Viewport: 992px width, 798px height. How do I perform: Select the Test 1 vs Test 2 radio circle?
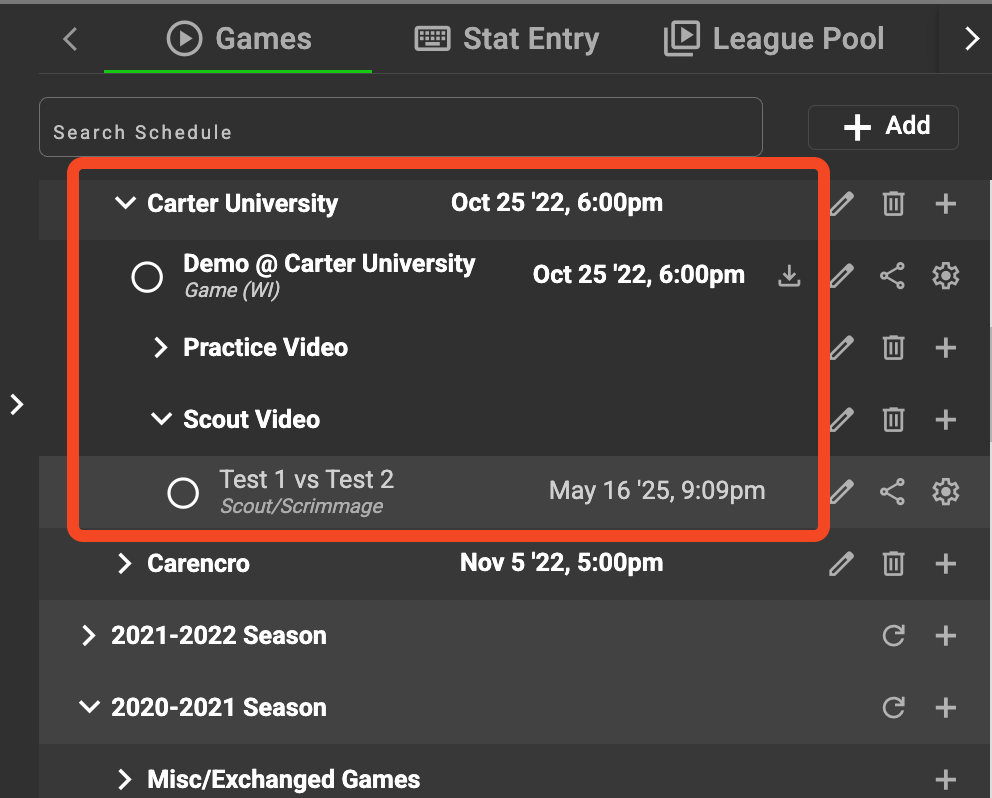pyautogui.click(x=183, y=492)
